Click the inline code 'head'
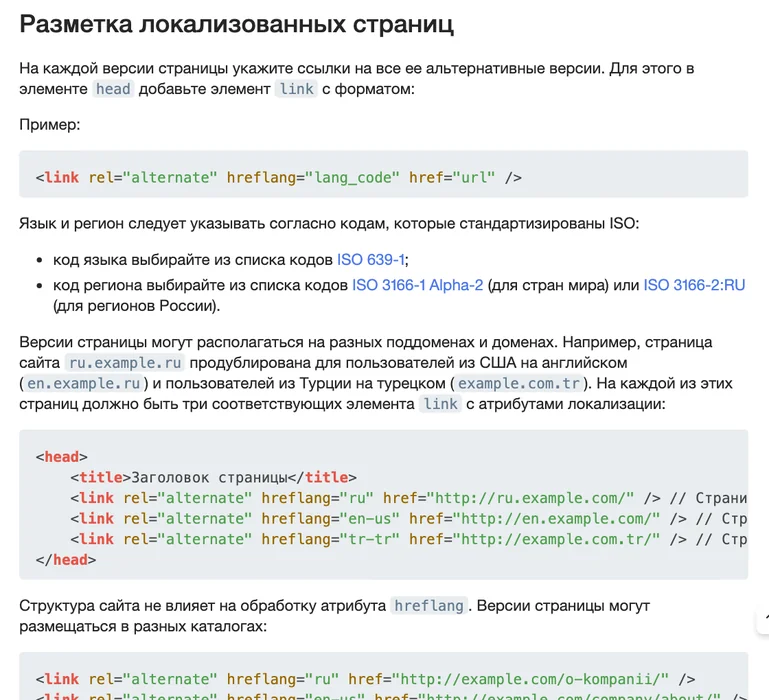The height and width of the screenshot is (700, 769). [113, 89]
